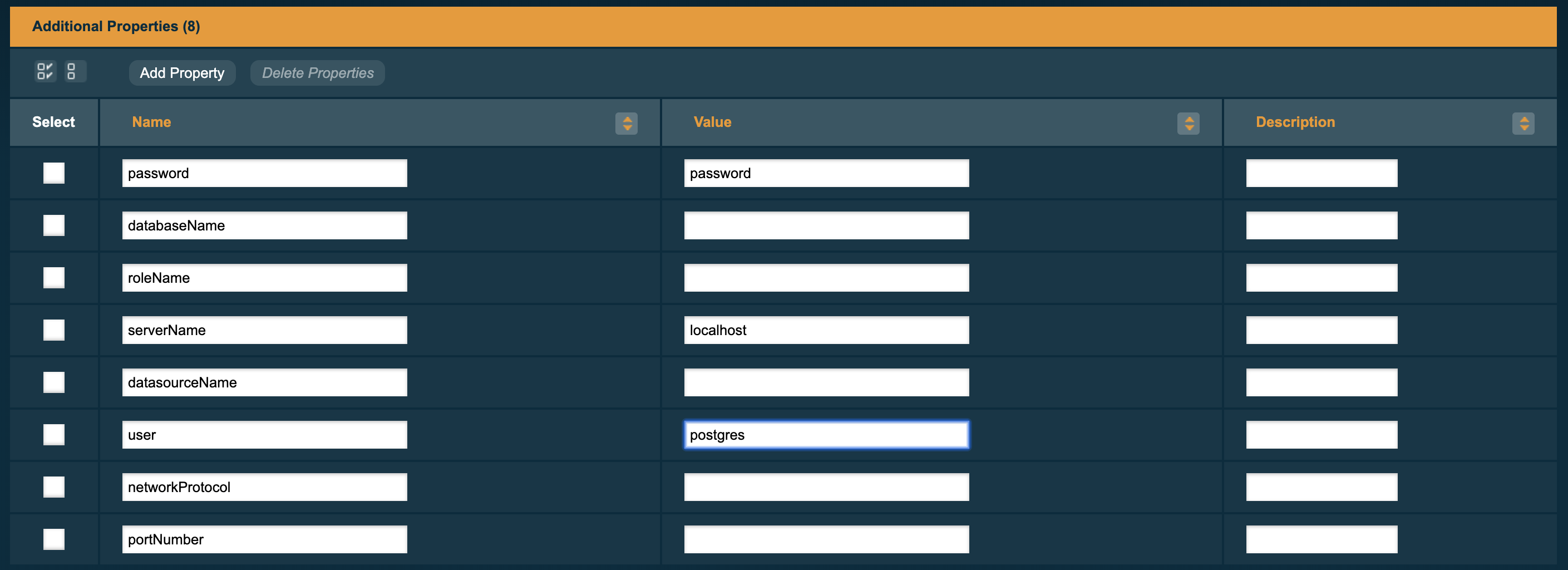This screenshot has width=1568, height=570.
Task: Focus the databaseName value field
Action: 826,226
